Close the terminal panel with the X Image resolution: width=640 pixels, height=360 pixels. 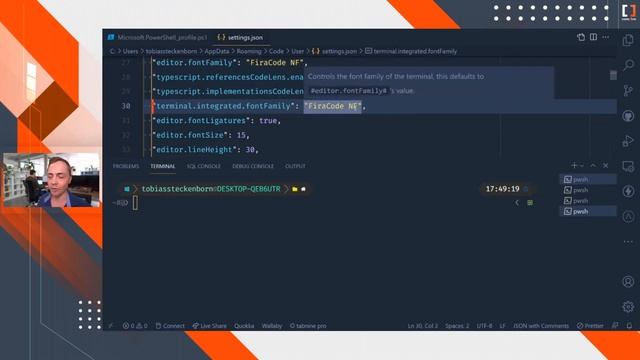point(606,166)
